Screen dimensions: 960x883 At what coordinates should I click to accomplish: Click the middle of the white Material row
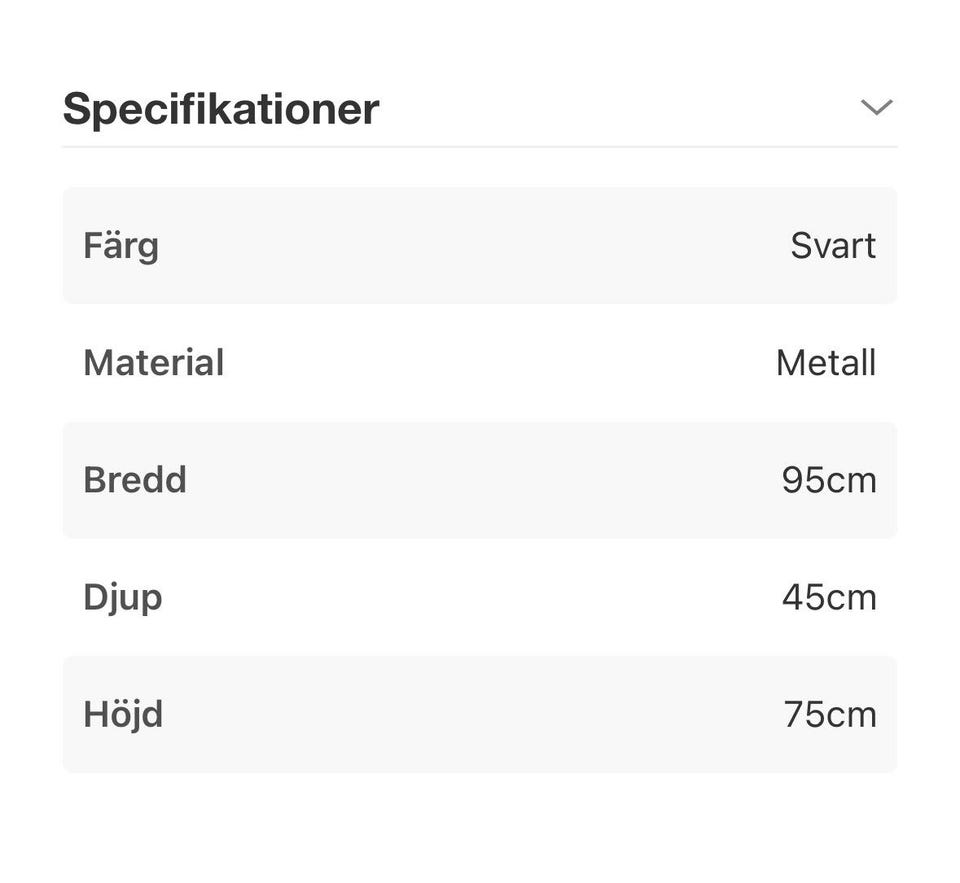(x=480, y=362)
